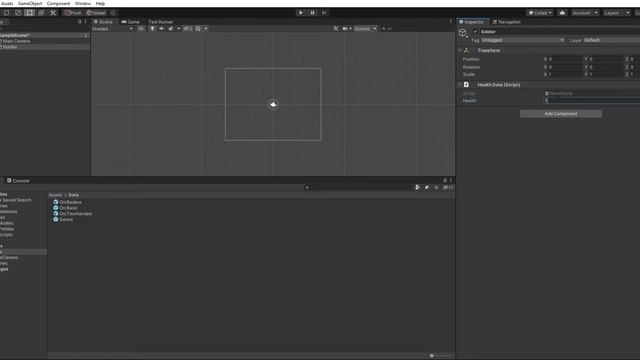Open the Window menu
Screen dimensions: 640x360
(83, 3)
